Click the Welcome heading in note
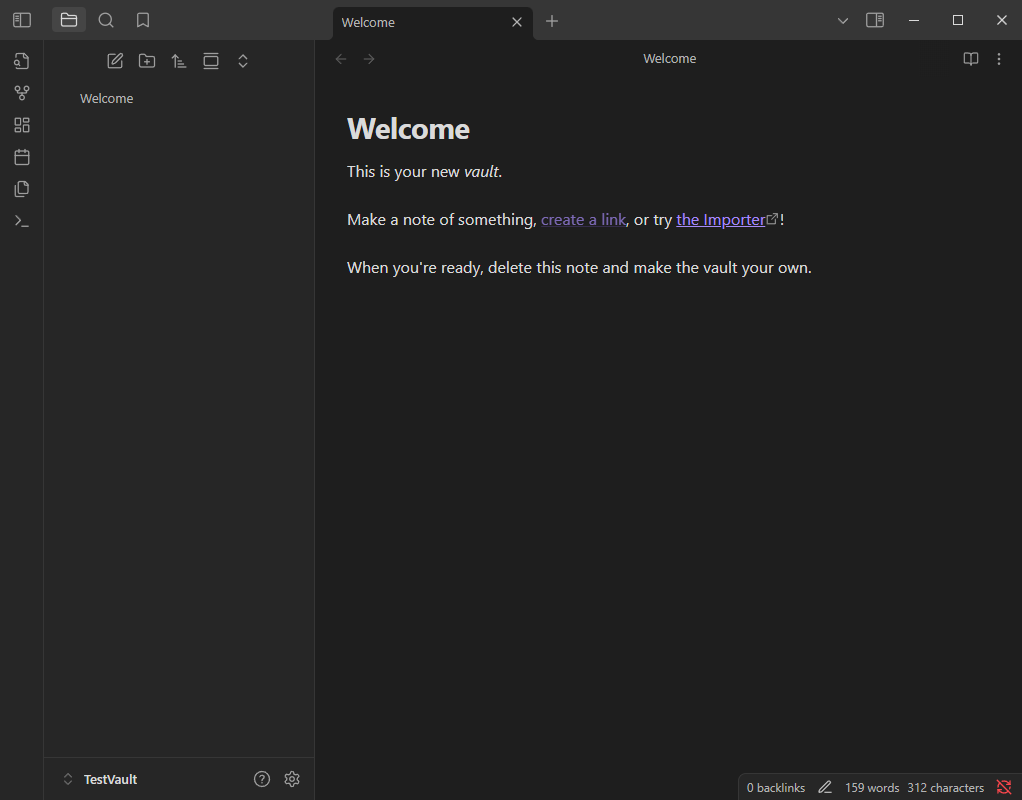 click(x=408, y=129)
